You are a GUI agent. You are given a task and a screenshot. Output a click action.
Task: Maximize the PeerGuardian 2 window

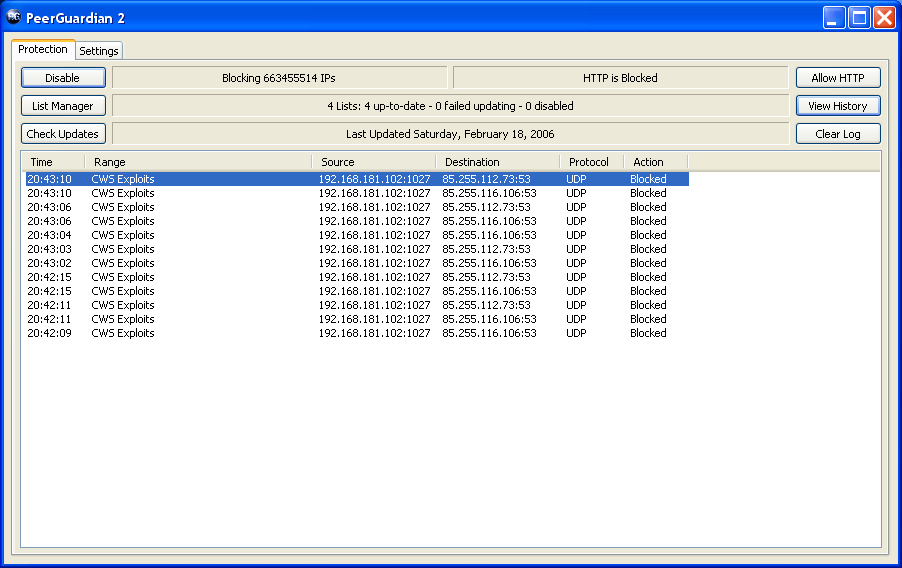pos(859,17)
